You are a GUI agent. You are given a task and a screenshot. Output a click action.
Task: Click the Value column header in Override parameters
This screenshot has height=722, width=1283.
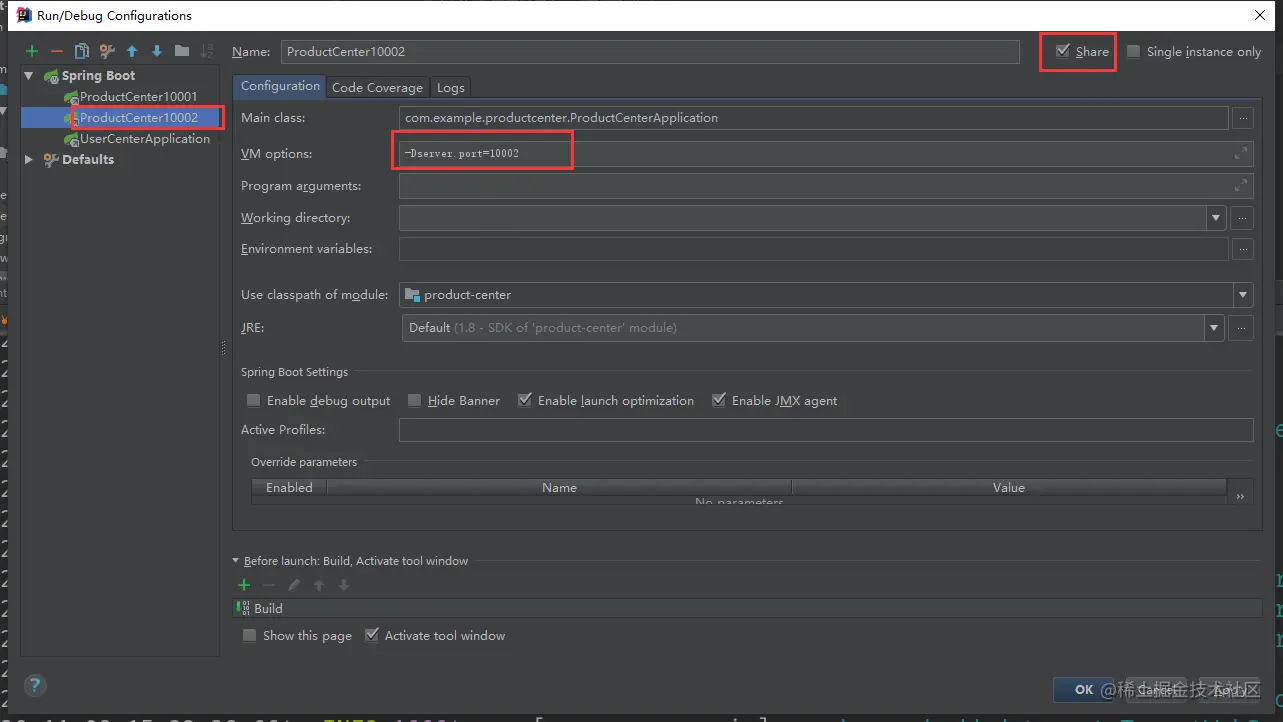click(x=1009, y=488)
